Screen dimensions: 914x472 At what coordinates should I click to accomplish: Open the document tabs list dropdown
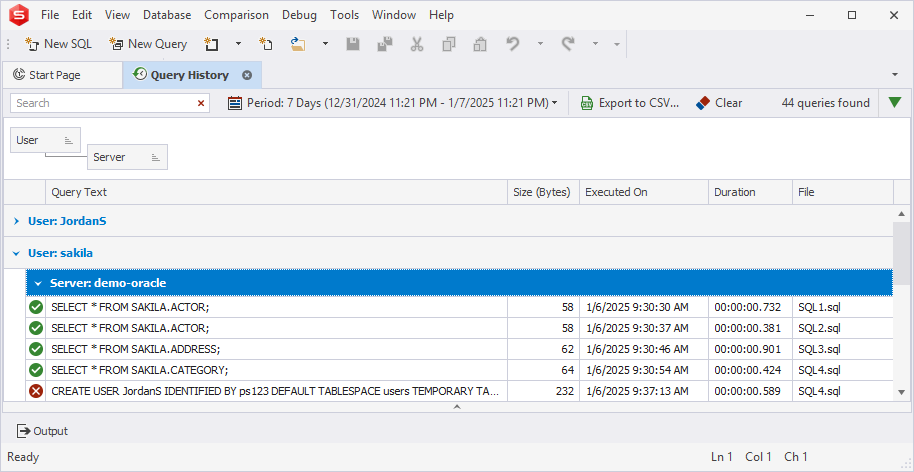[x=895, y=75]
